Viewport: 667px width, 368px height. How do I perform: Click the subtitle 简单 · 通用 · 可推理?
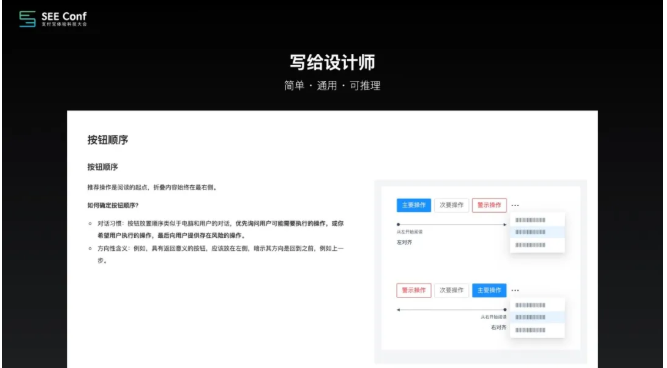pos(332,86)
